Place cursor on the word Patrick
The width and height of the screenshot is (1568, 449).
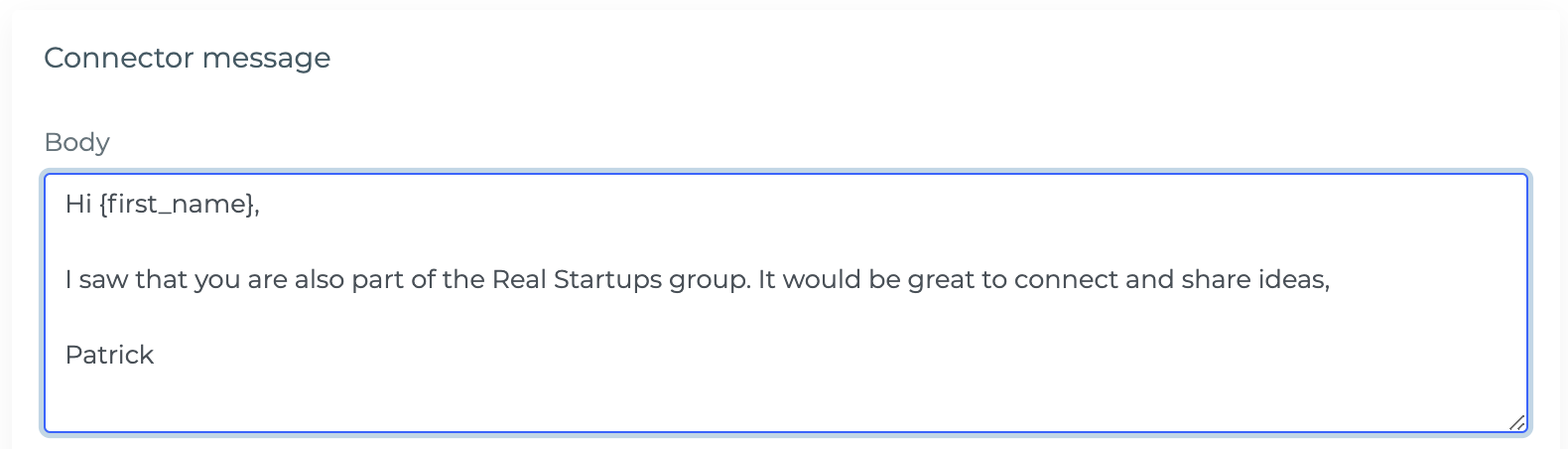109,355
